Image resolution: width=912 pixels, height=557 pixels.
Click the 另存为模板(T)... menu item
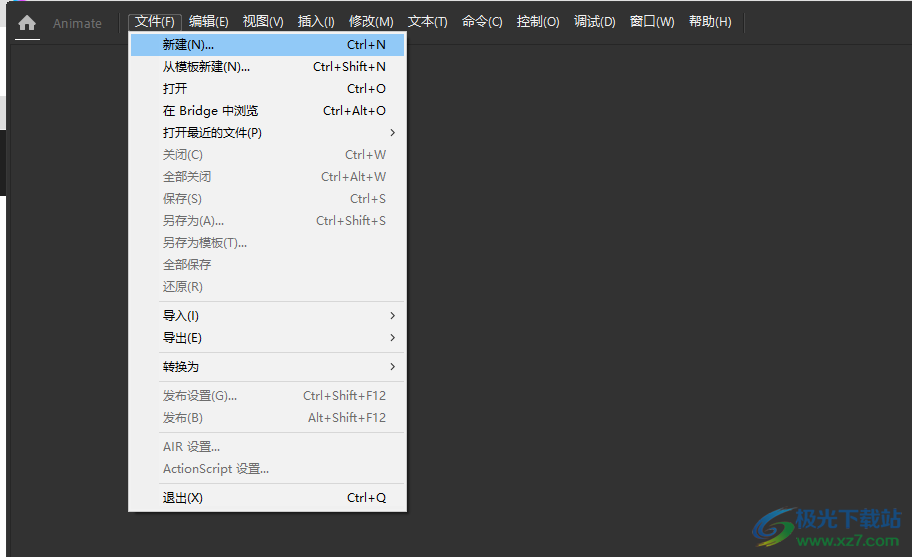click(267, 243)
